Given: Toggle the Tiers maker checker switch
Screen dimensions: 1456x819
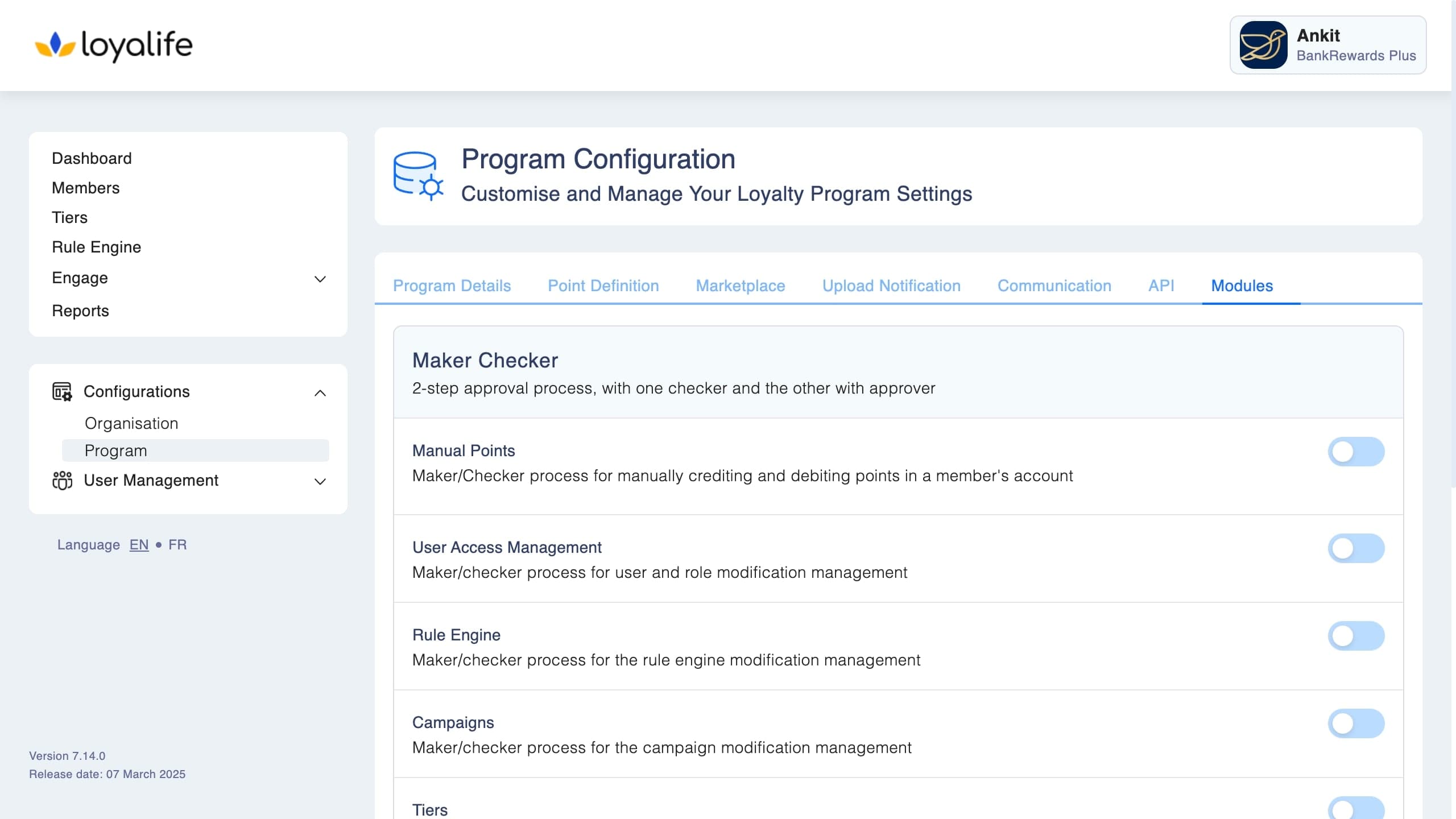Looking at the screenshot, I should point(1356,809).
